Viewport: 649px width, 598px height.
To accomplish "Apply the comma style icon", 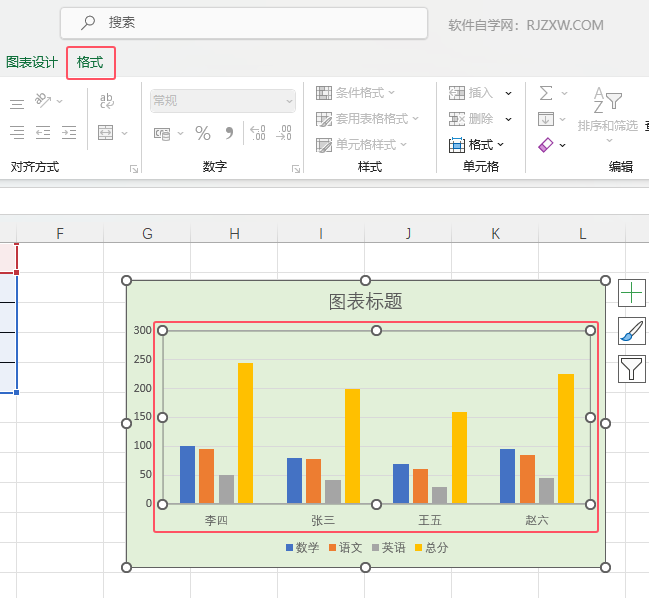I will coord(229,133).
